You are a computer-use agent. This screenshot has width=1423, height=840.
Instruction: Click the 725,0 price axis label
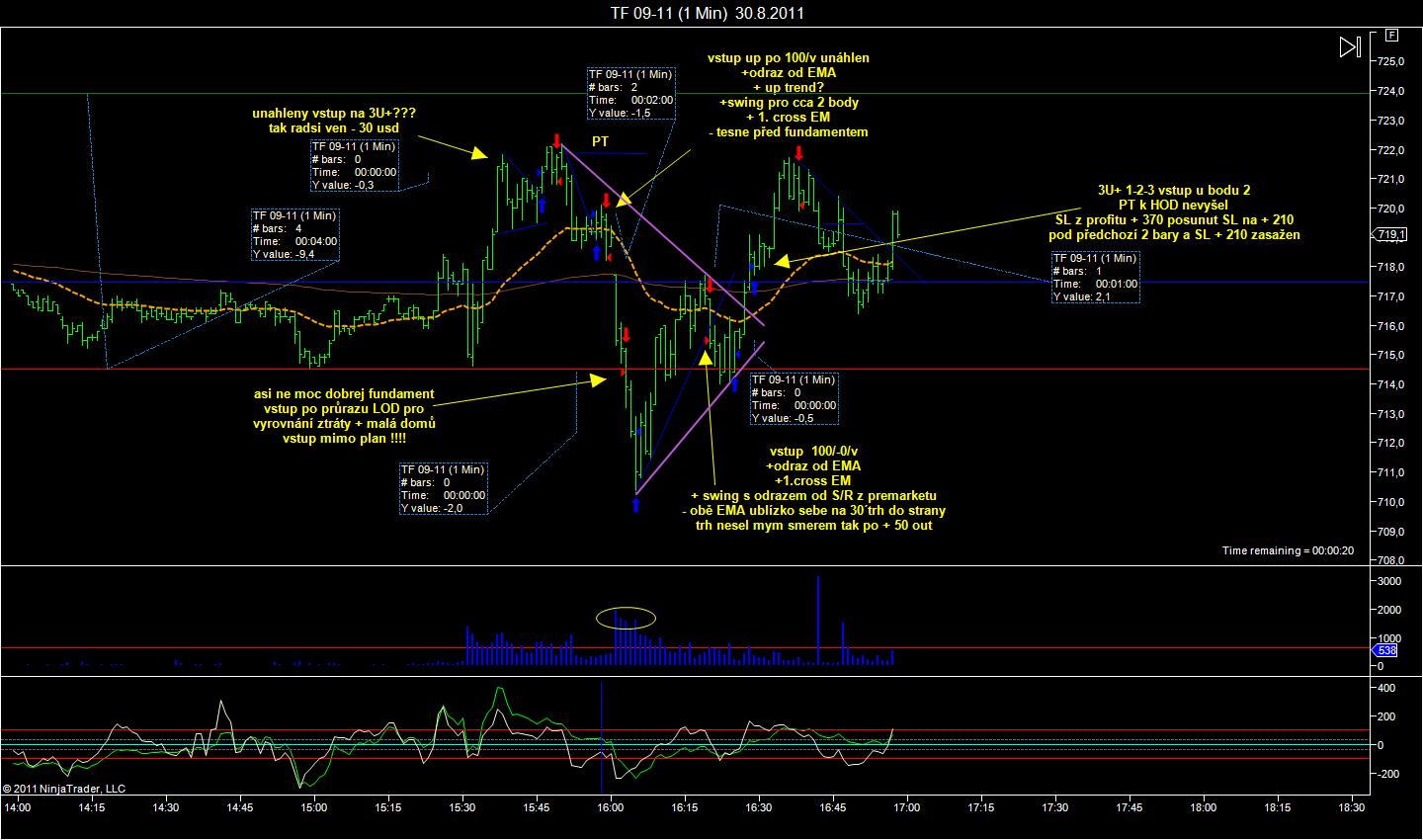coord(1390,61)
